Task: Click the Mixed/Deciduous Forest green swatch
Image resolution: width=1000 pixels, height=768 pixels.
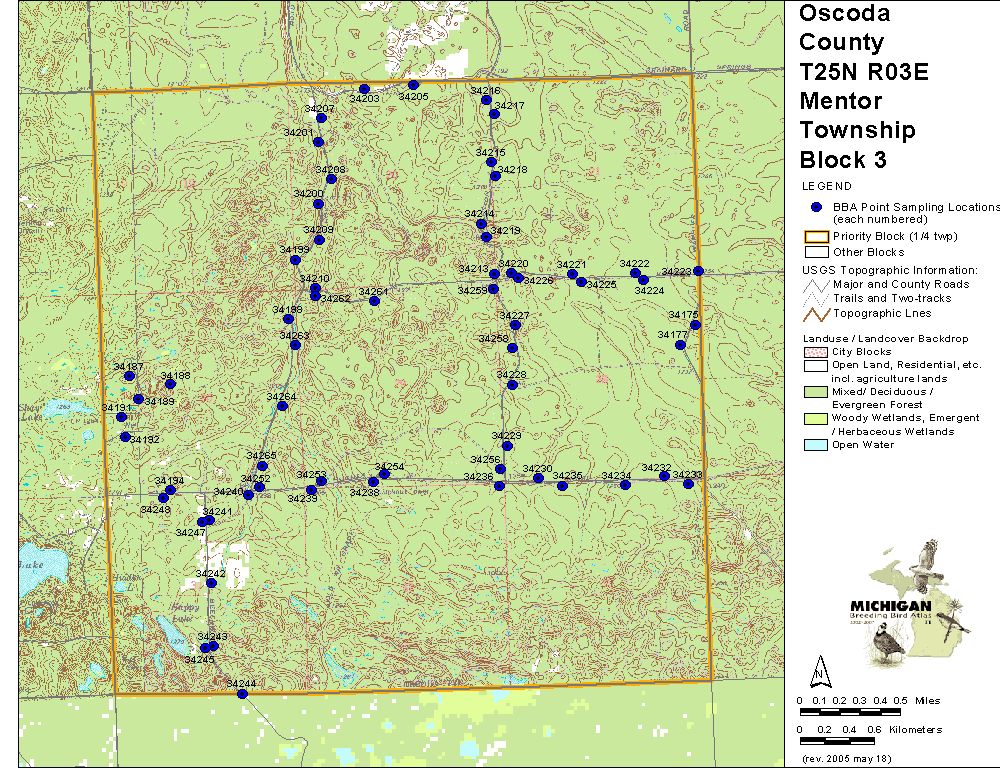Action: click(814, 392)
